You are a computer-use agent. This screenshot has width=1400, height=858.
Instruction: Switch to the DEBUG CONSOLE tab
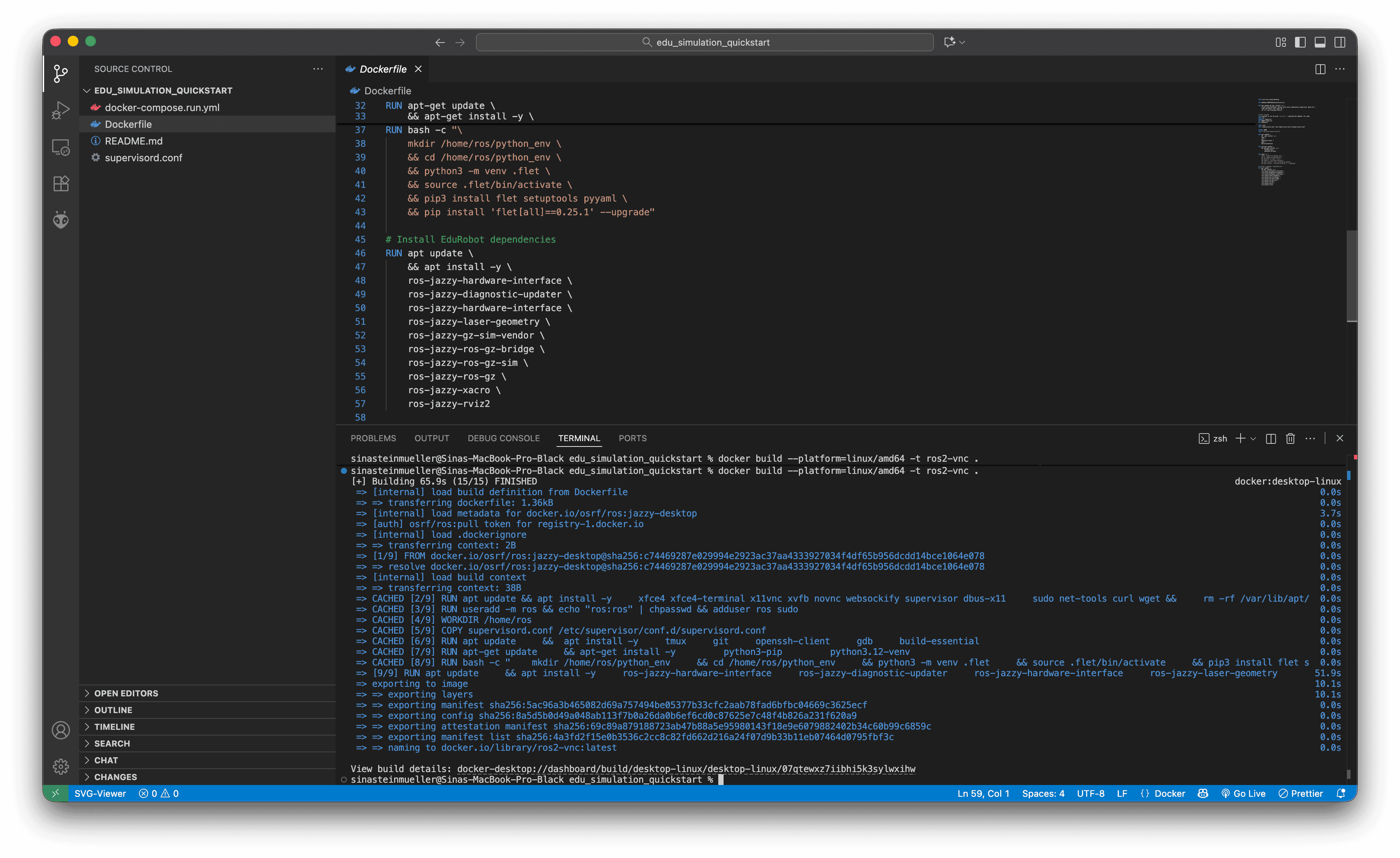(x=503, y=439)
